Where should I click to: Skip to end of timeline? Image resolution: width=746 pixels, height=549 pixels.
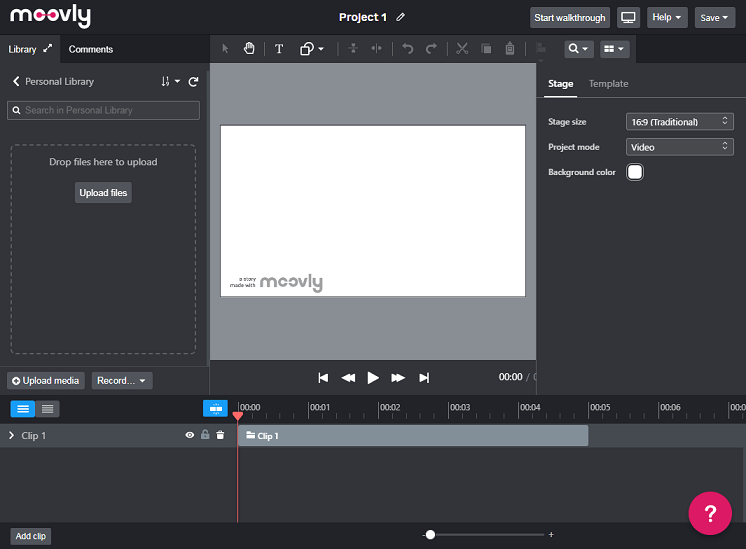click(424, 378)
